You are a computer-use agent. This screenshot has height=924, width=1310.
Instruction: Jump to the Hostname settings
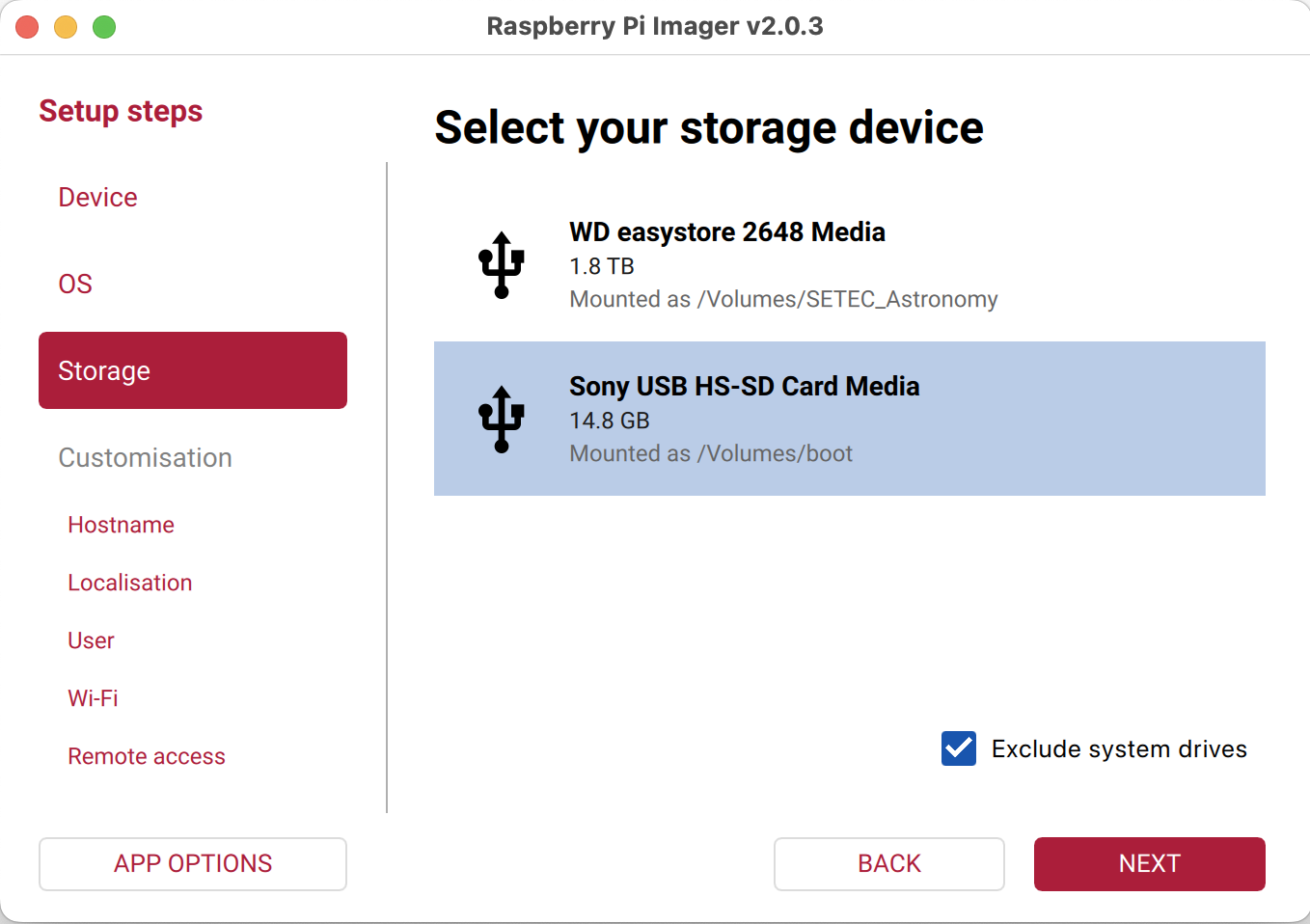point(122,525)
